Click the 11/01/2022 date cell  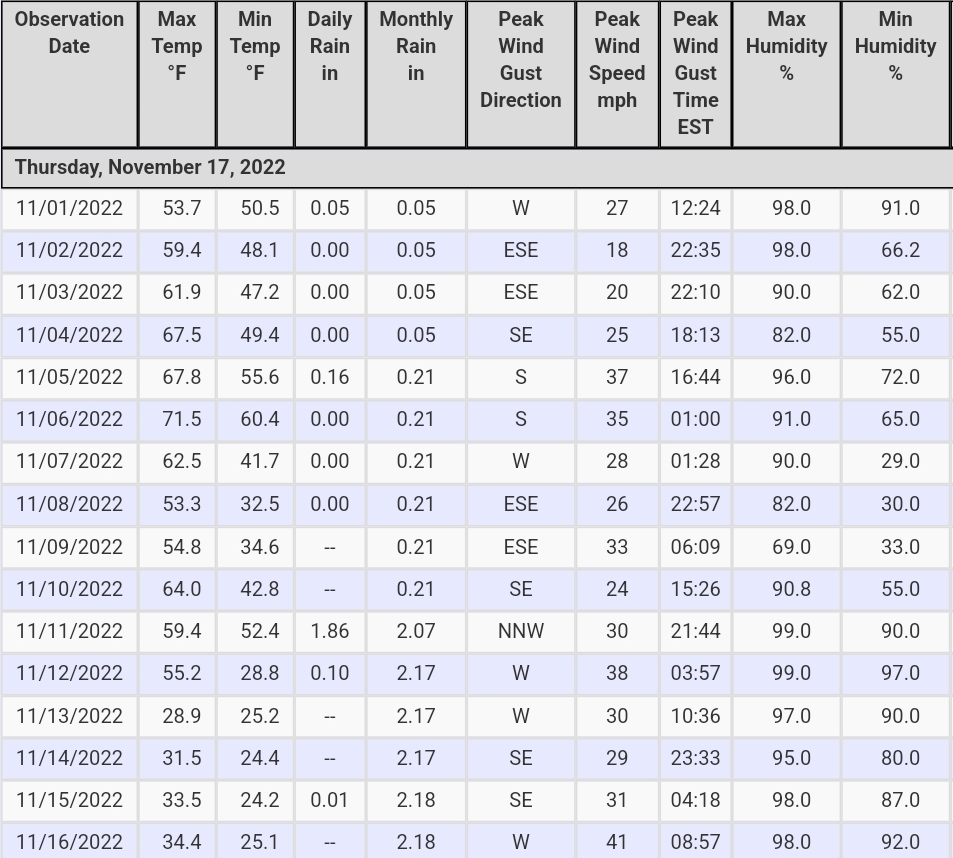point(69,208)
